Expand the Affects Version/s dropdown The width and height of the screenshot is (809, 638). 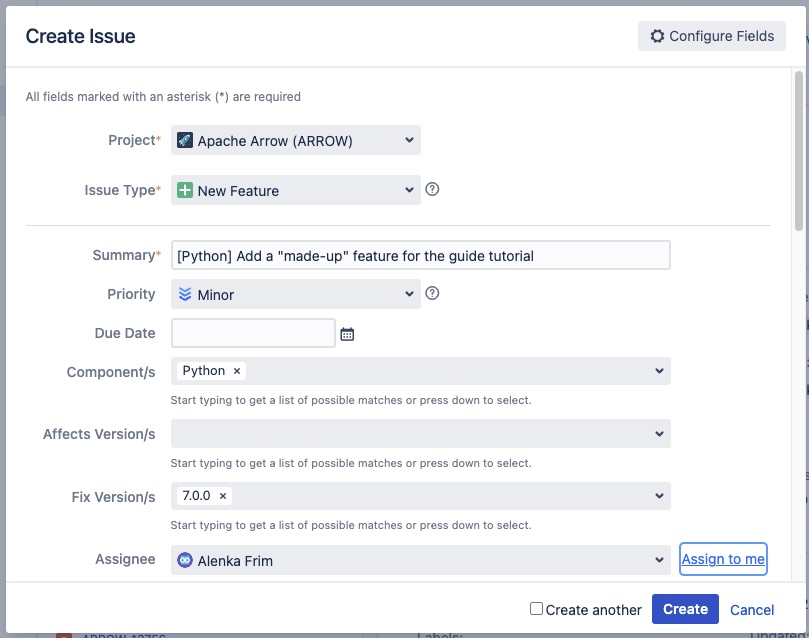click(x=659, y=434)
